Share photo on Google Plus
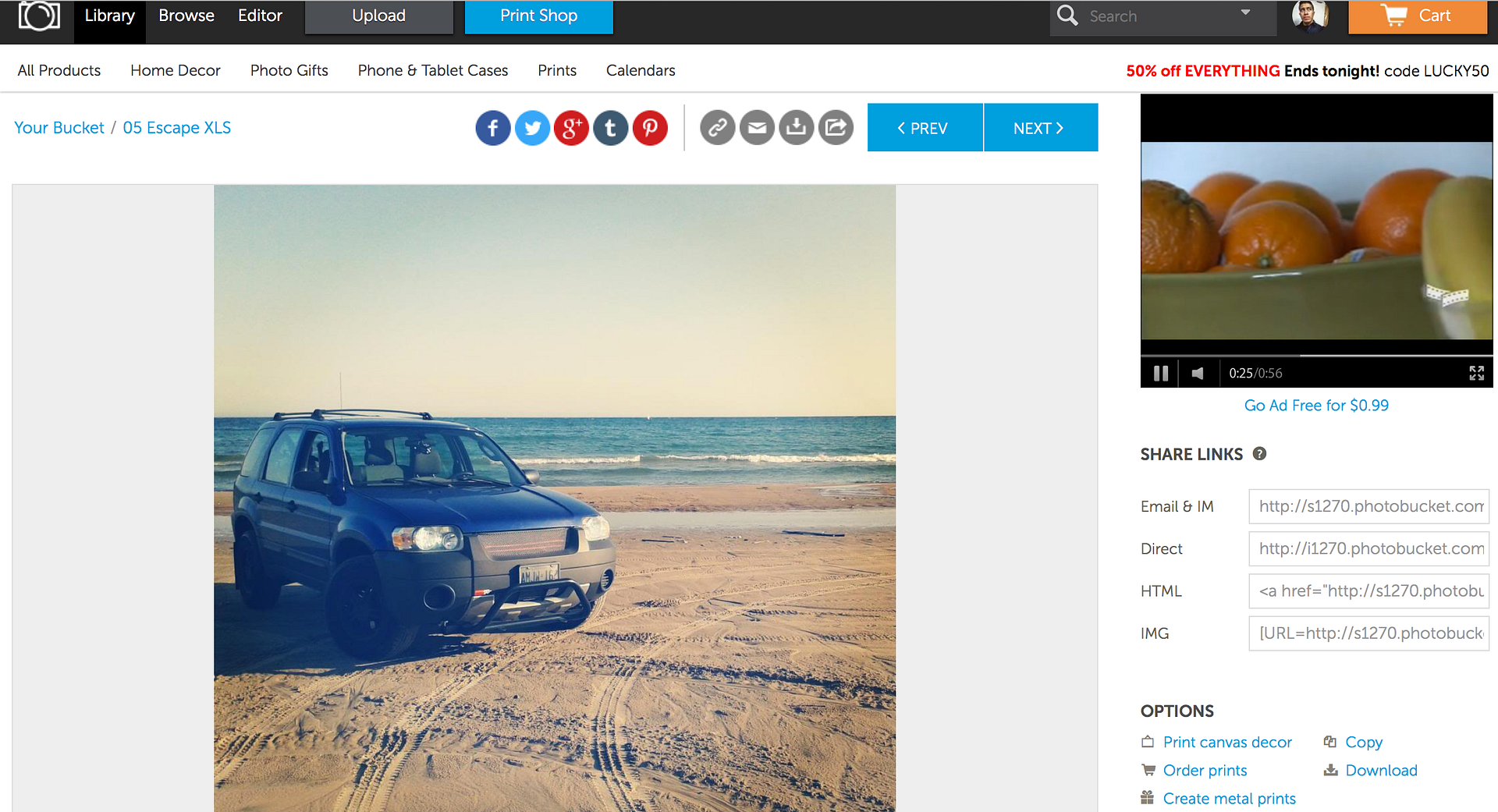The height and width of the screenshot is (812, 1498). pos(571,128)
